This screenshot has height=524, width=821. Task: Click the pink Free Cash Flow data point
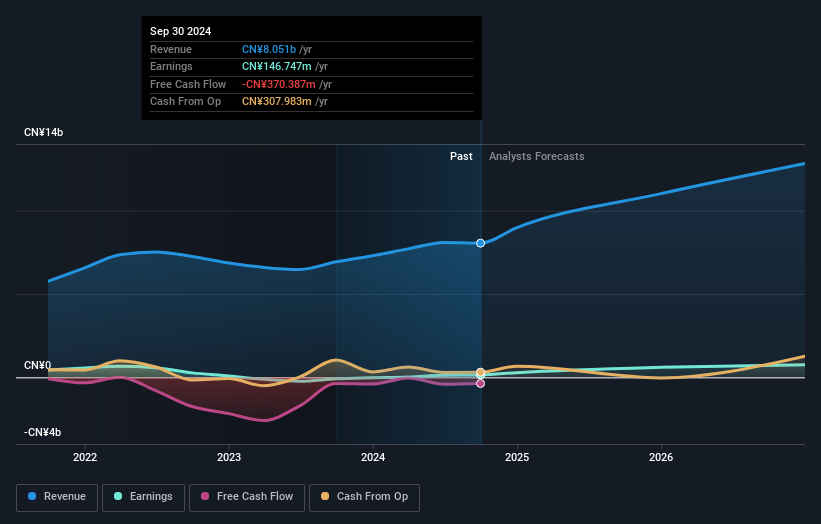click(480, 384)
